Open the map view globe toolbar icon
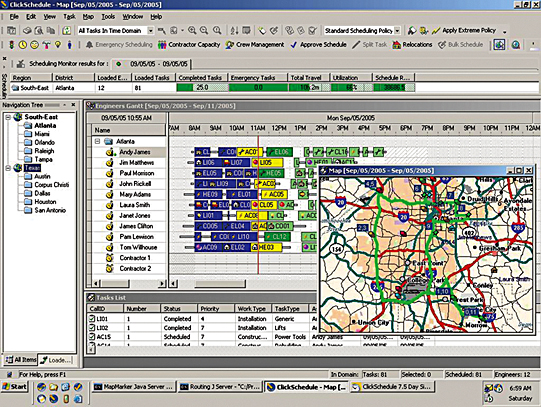The image size is (541, 407). click(499, 45)
